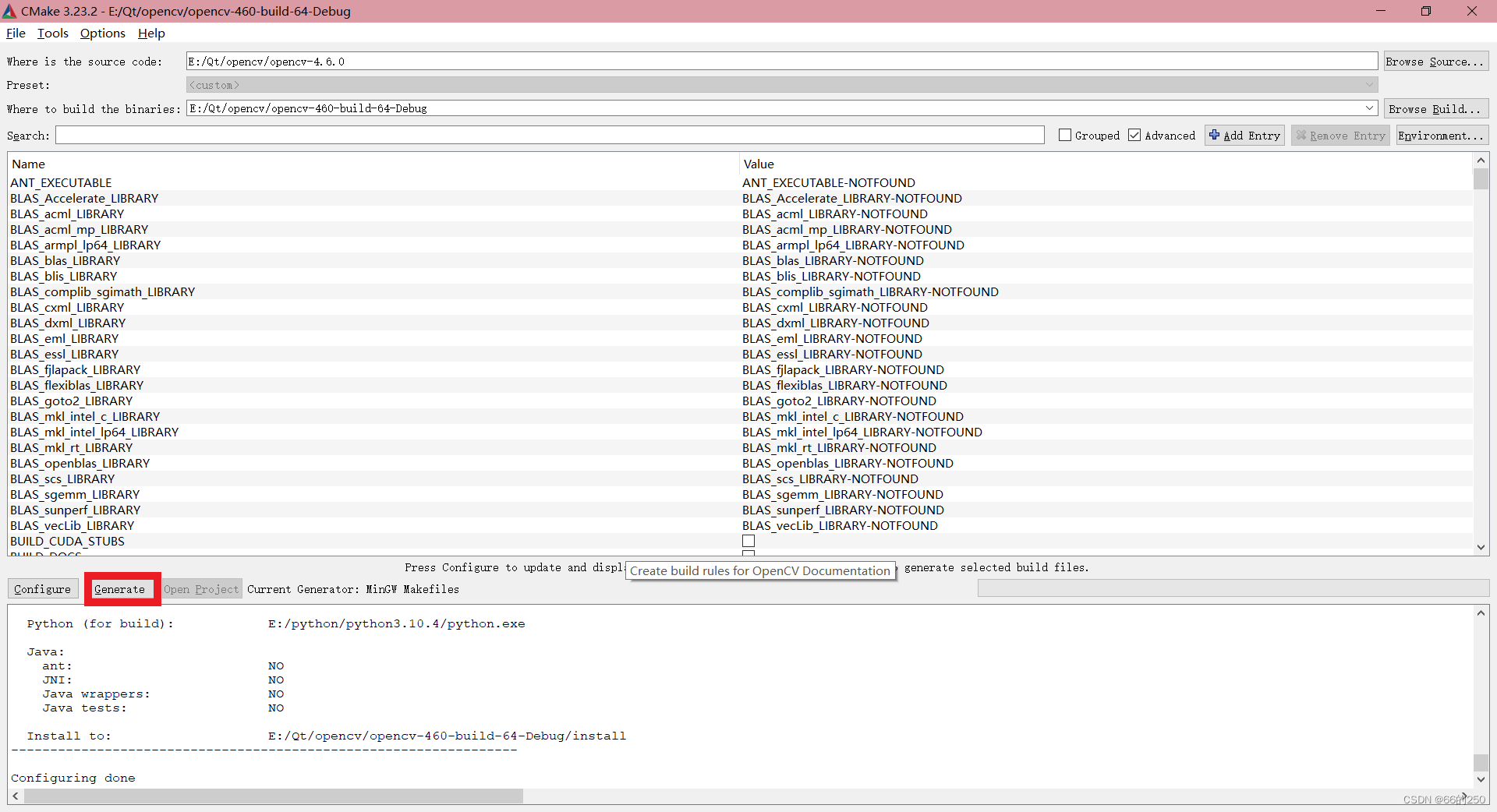Click the Open Project button
Image resolution: width=1497 pixels, height=812 pixels.
point(201,589)
